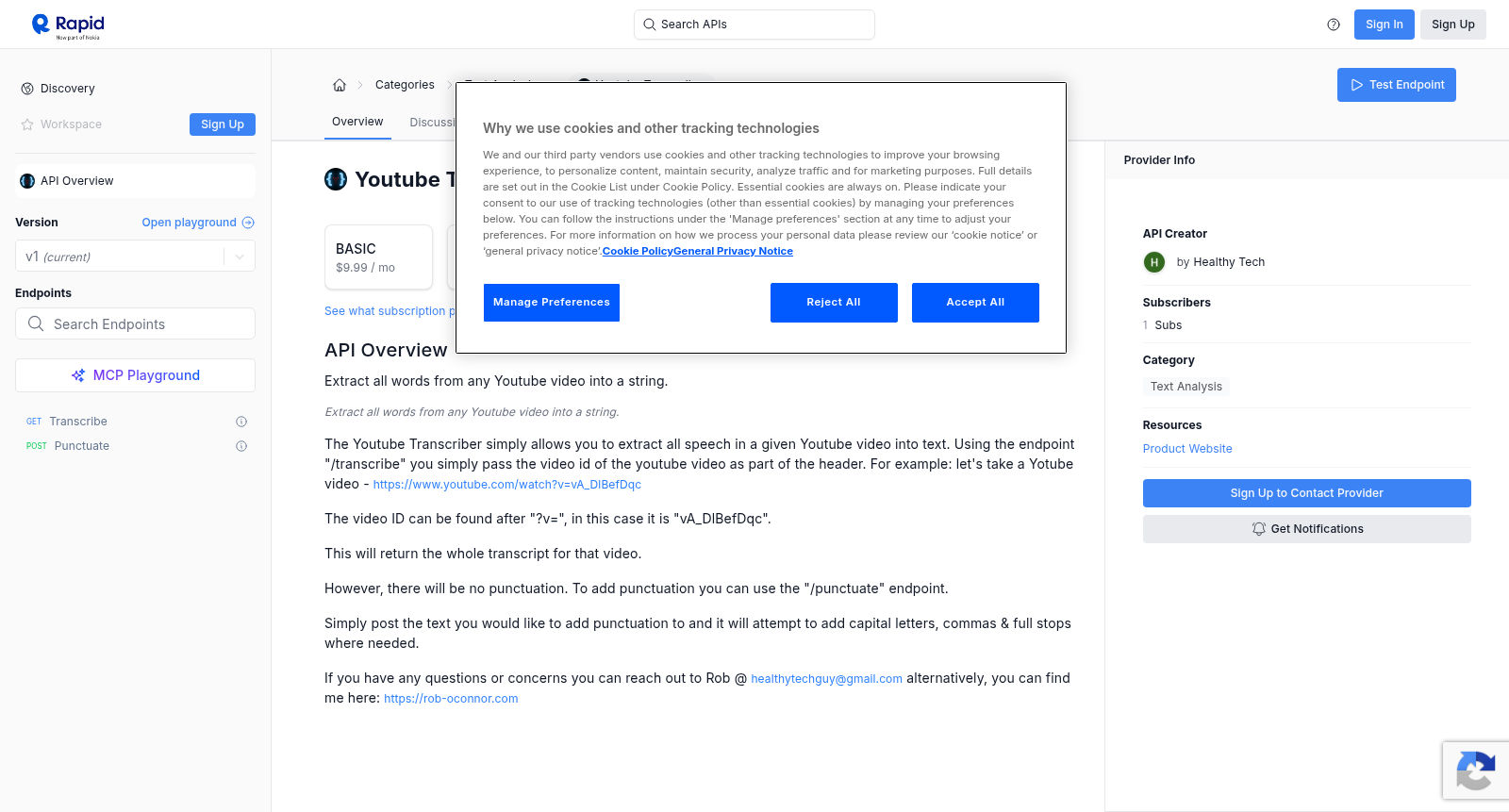The height and width of the screenshot is (812, 1509).
Task: Click Get Notifications button
Action: 1306,529
